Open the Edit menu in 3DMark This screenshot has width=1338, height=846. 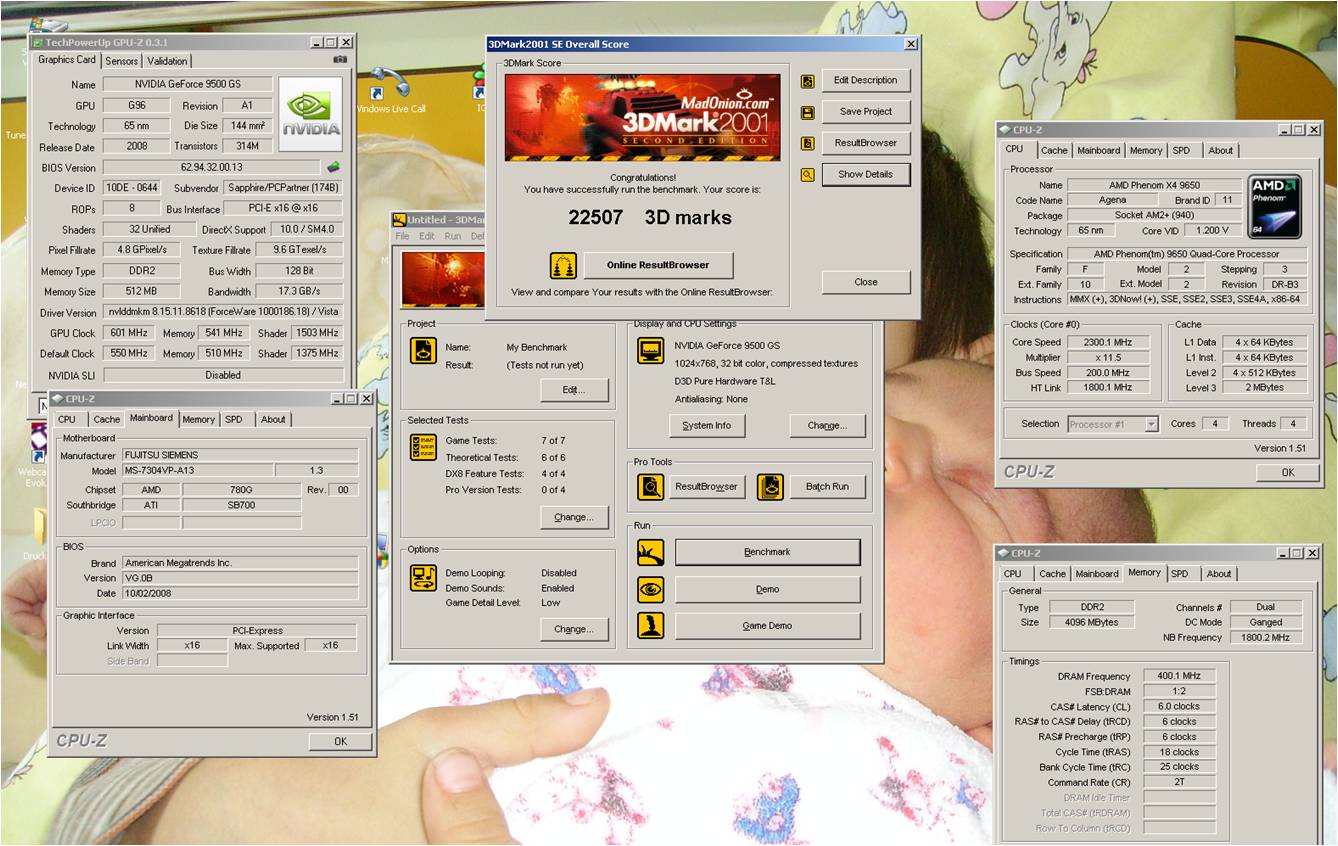click(x=427, y=237)
